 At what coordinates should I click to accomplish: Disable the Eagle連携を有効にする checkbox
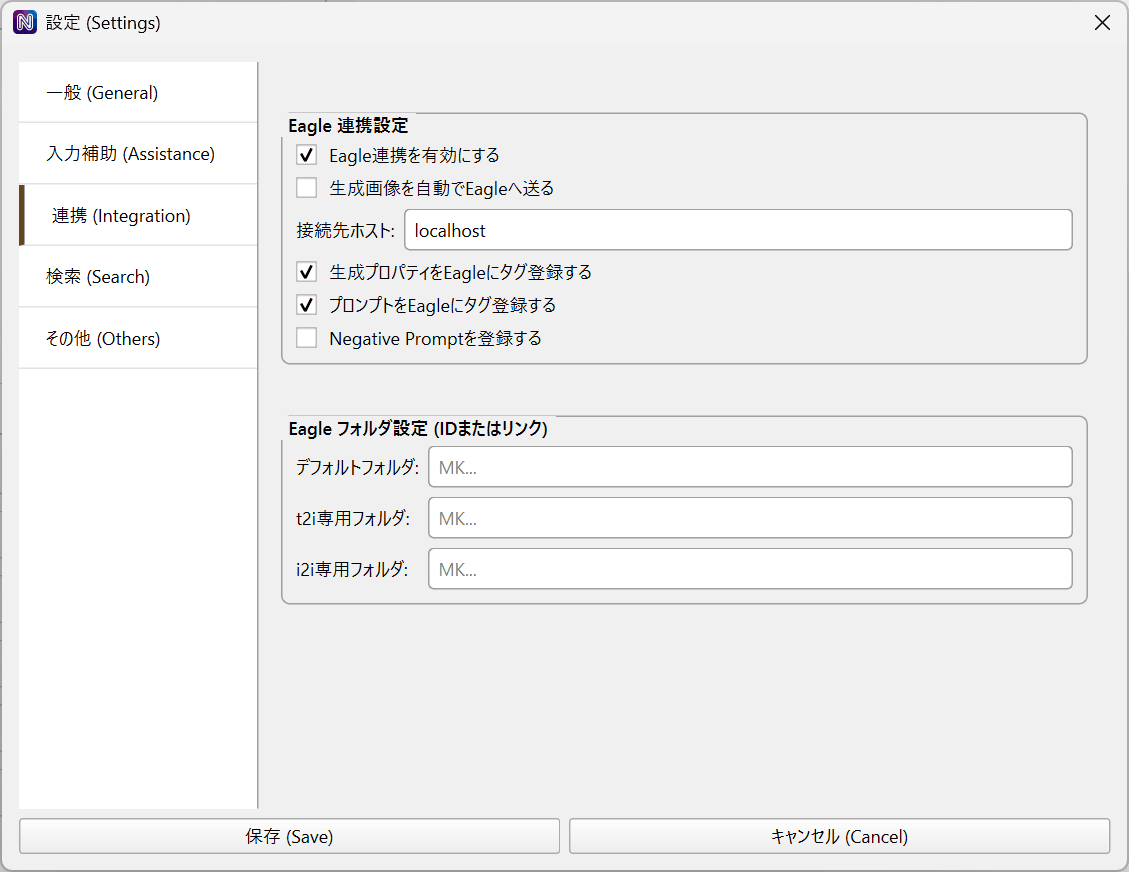307,155
